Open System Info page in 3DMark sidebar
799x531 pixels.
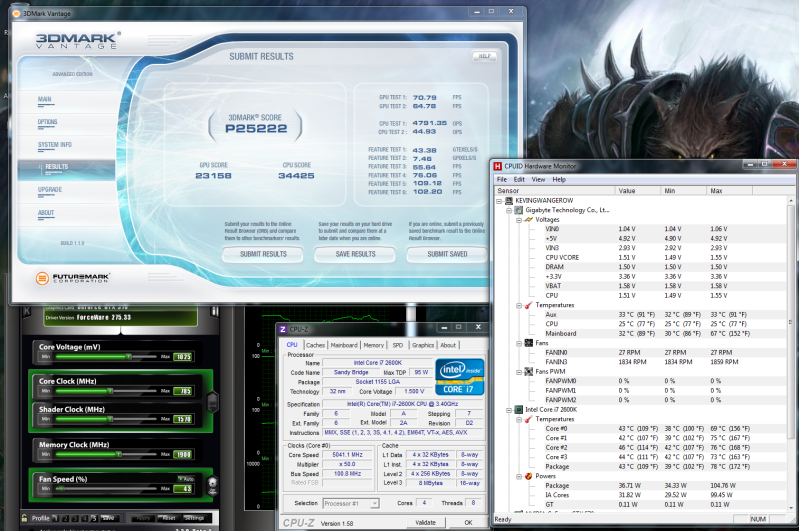click(x=55, y=145)
